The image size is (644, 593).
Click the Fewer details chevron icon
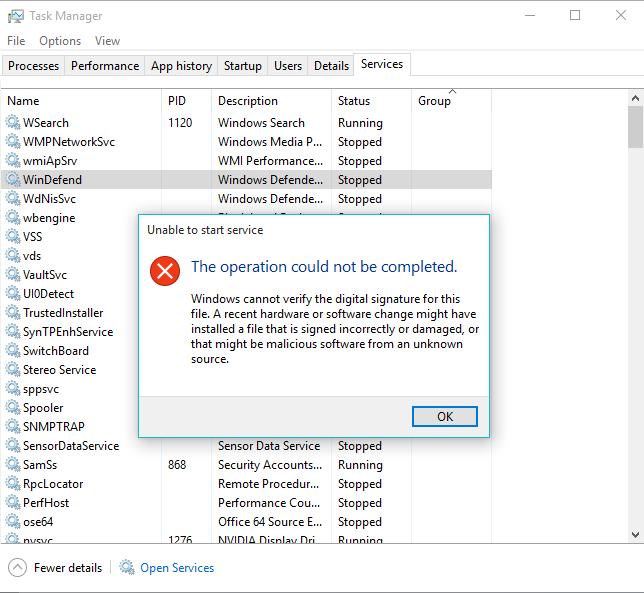17,568
